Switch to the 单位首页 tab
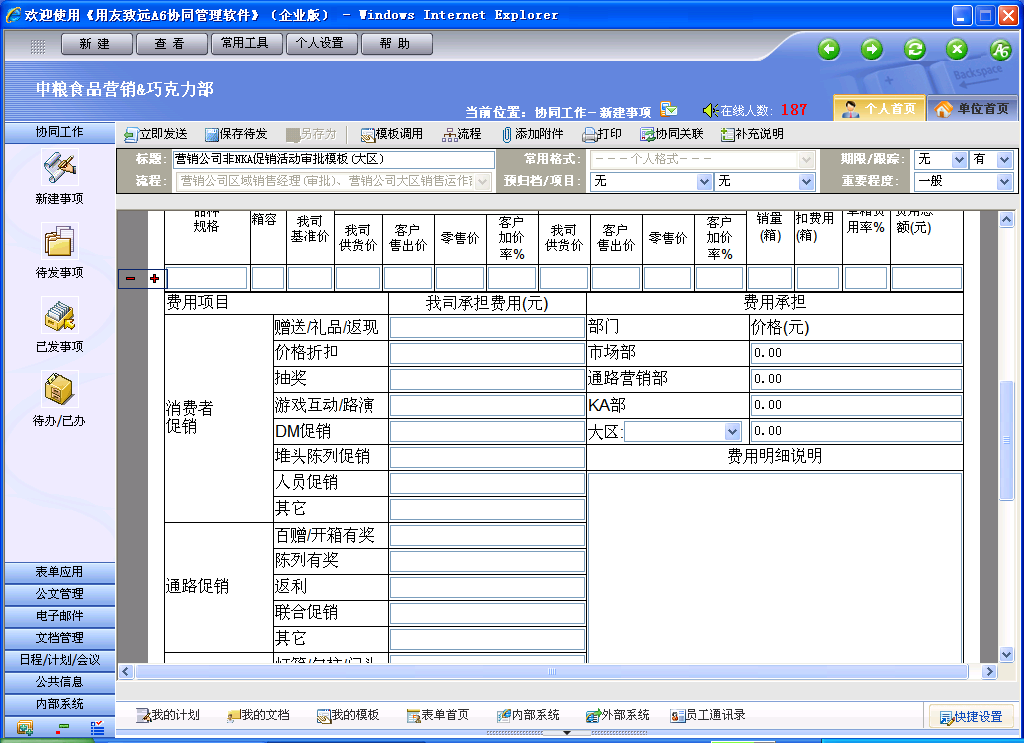1024x743 pixels. (972, 108)
